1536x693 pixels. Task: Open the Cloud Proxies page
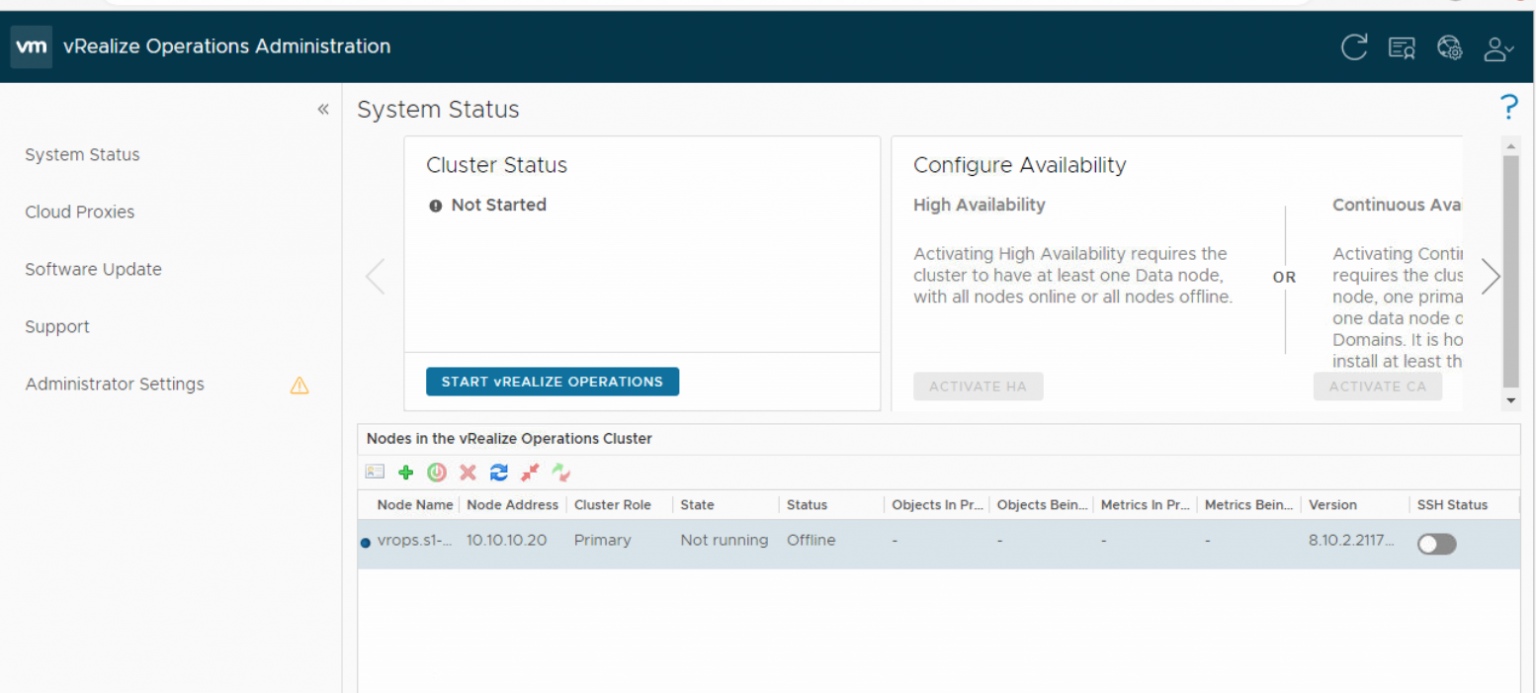79,212
